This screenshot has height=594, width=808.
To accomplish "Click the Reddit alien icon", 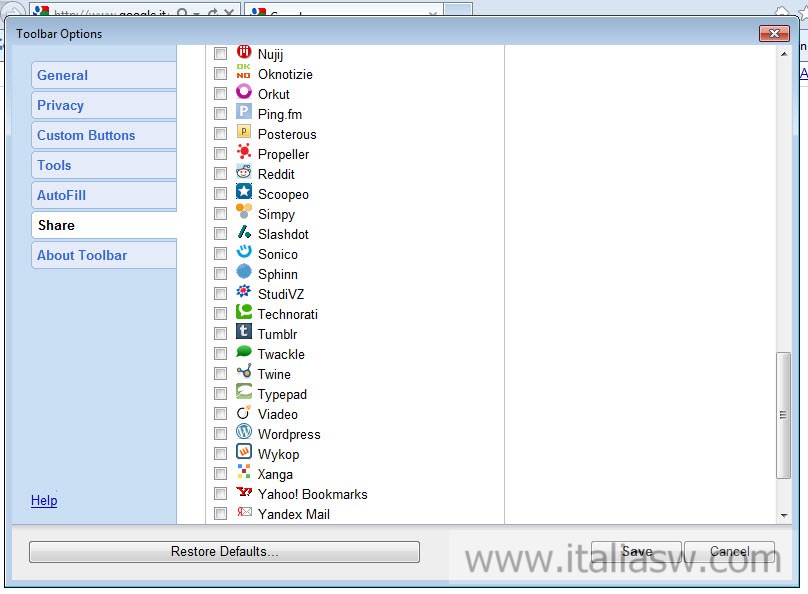I will click(x=244, y=173).
